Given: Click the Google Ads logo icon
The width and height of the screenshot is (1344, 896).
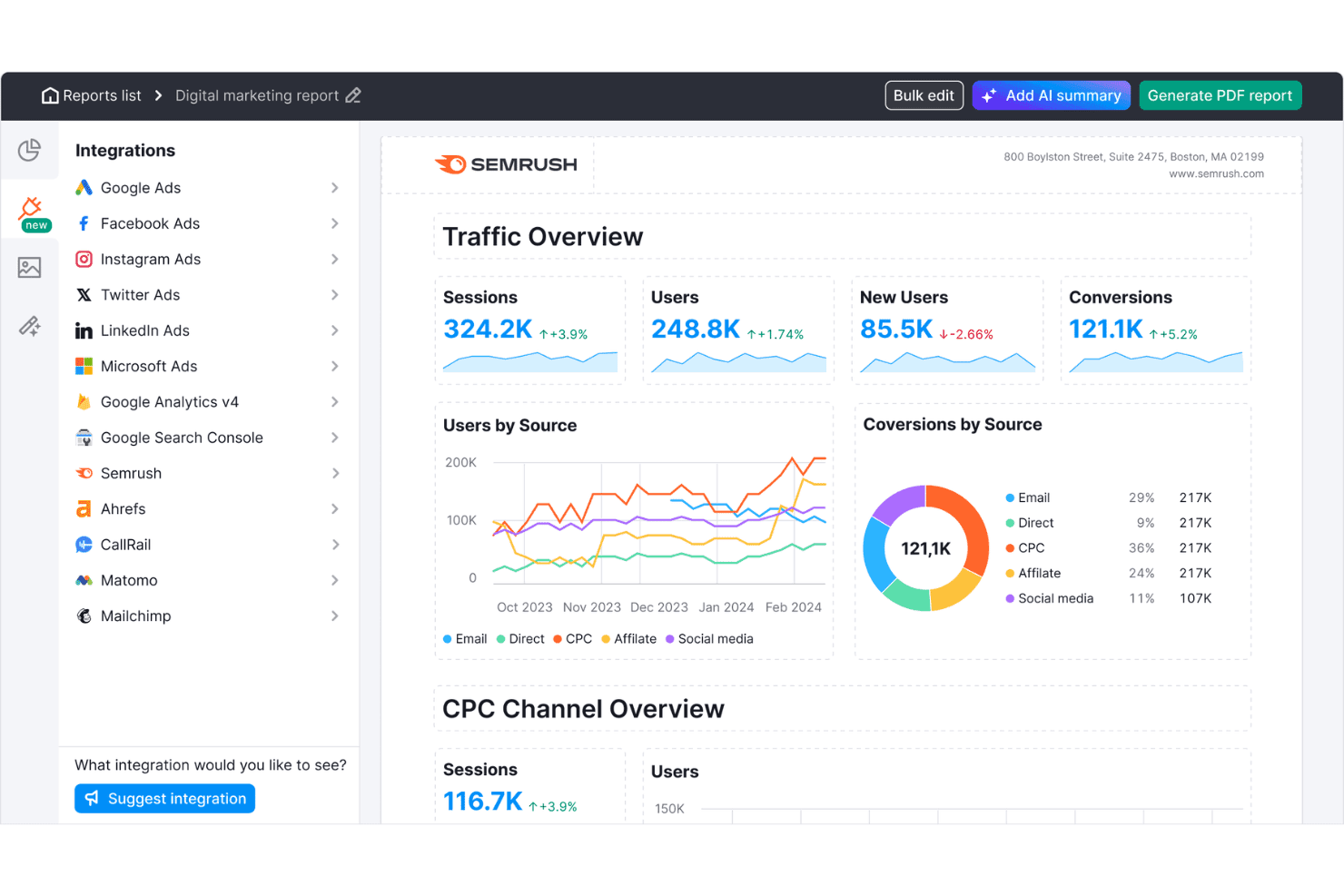Looking at the screenshot, I should (x=84, y=188).
